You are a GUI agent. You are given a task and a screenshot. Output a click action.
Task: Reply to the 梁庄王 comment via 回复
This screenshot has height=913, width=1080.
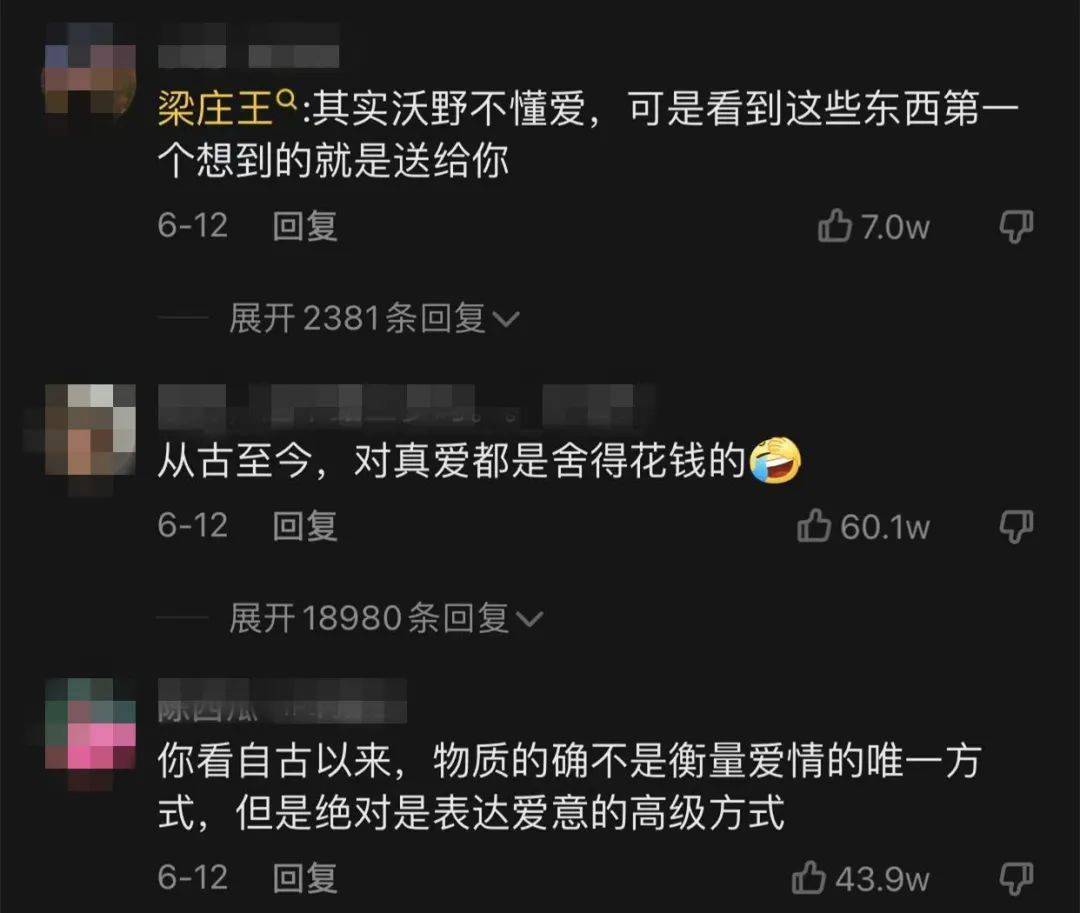[x=305, y=226]
